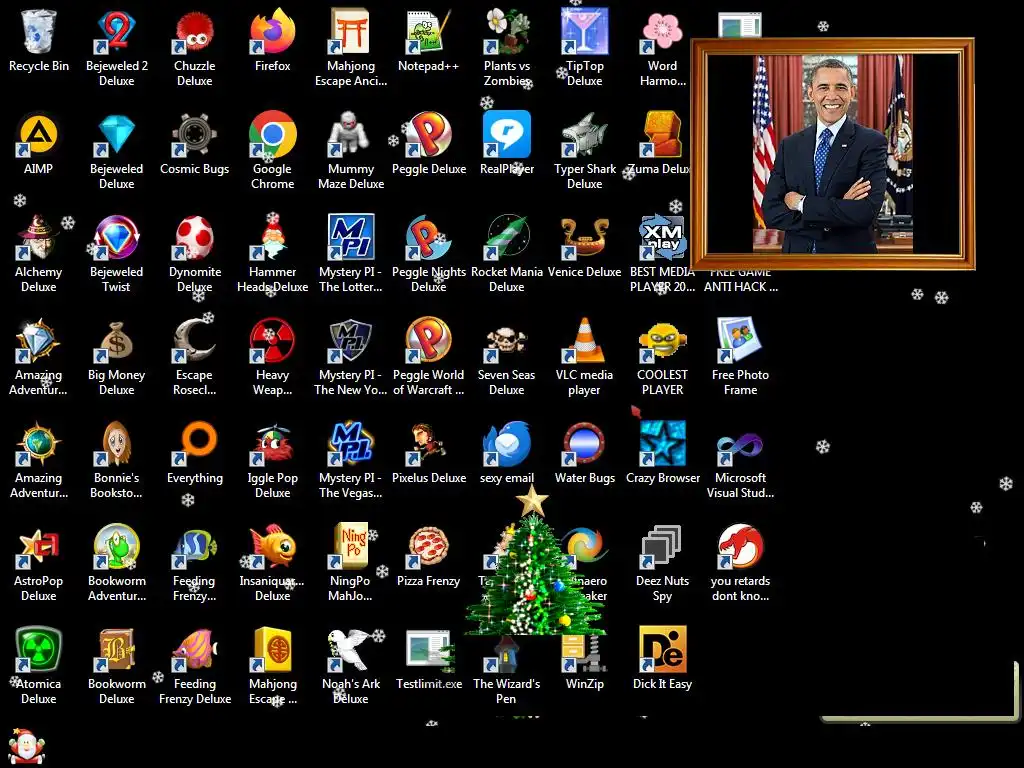Open the Recycle Bin icon
This screenshot has height=768, width=1024.
39,31
